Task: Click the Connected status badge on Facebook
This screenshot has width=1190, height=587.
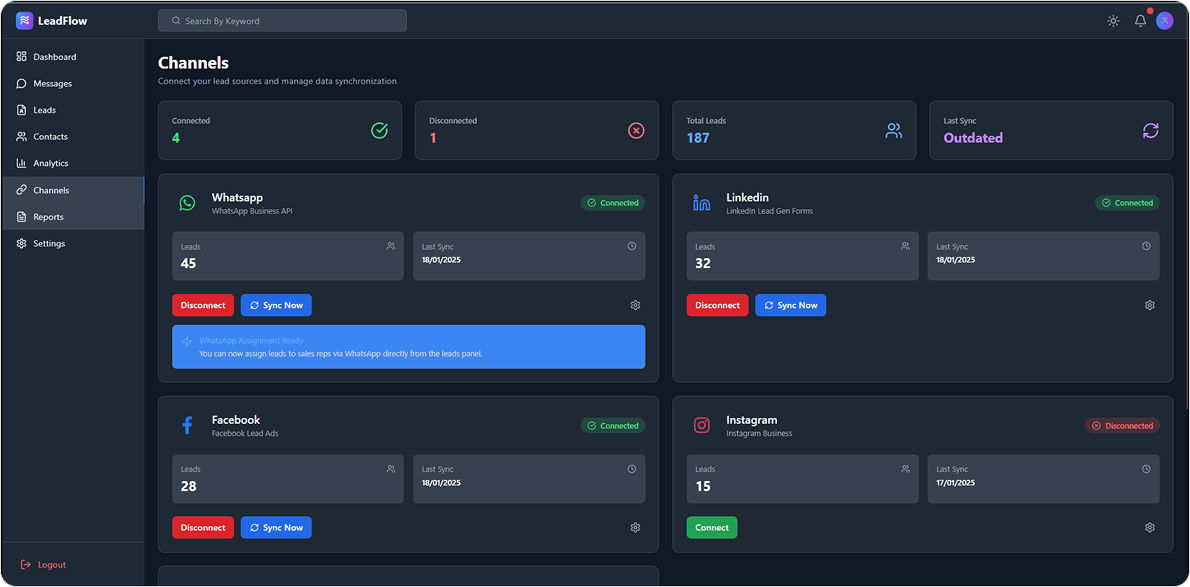Action: pyautogui.click(x=612, y=425)
